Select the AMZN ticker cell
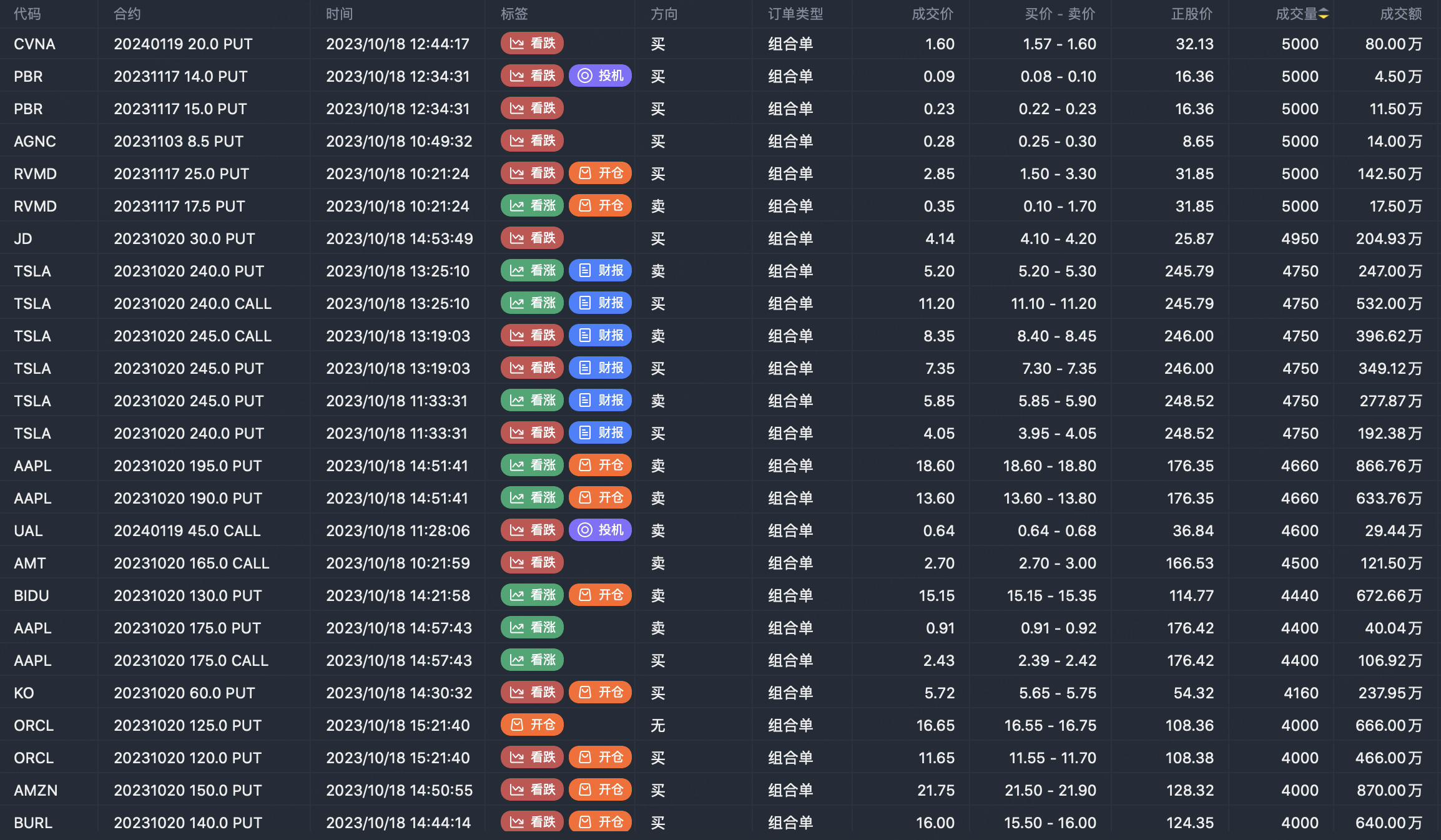This screenshot has height=840, width=1441. coord(36,790)
